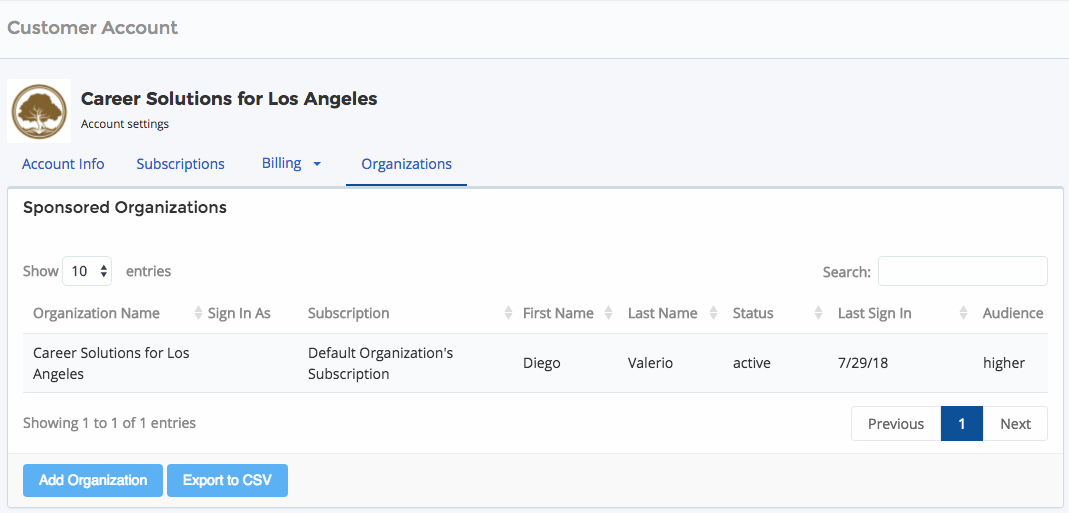Switch to the Account Info tab

[x=63, y=164]
